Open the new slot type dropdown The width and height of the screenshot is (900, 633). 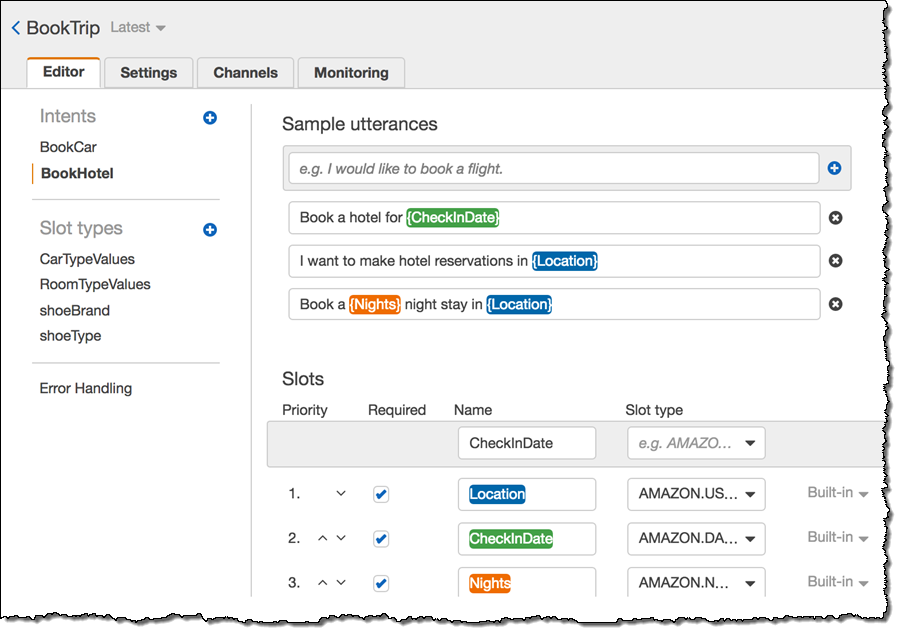tap(696, 443)
